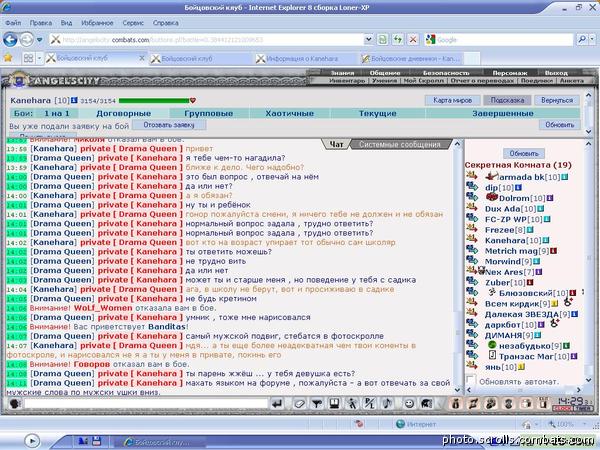This screenshot has width=600, height=450.
Task: Click the Отозвать заявку button
Action: (169, 125)
